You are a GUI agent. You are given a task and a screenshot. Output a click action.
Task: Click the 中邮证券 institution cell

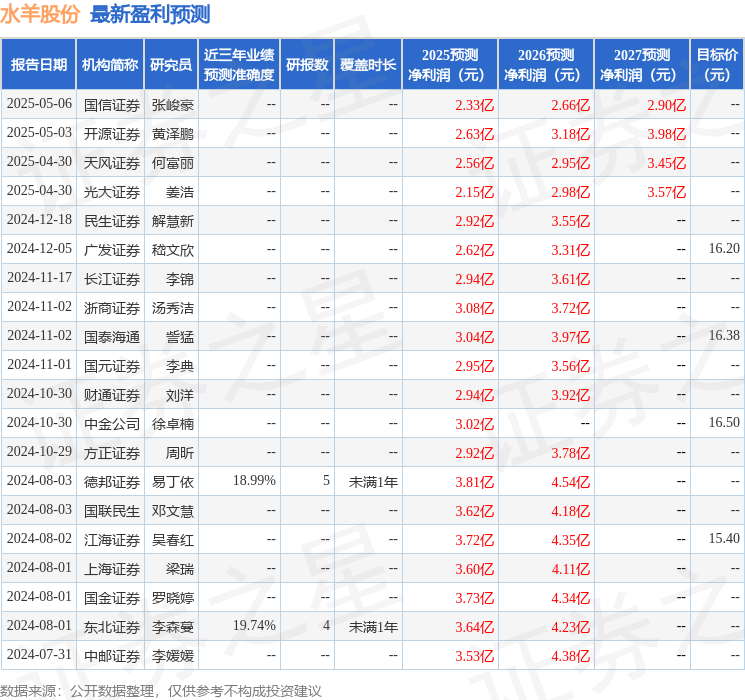[x=112, y=656]
